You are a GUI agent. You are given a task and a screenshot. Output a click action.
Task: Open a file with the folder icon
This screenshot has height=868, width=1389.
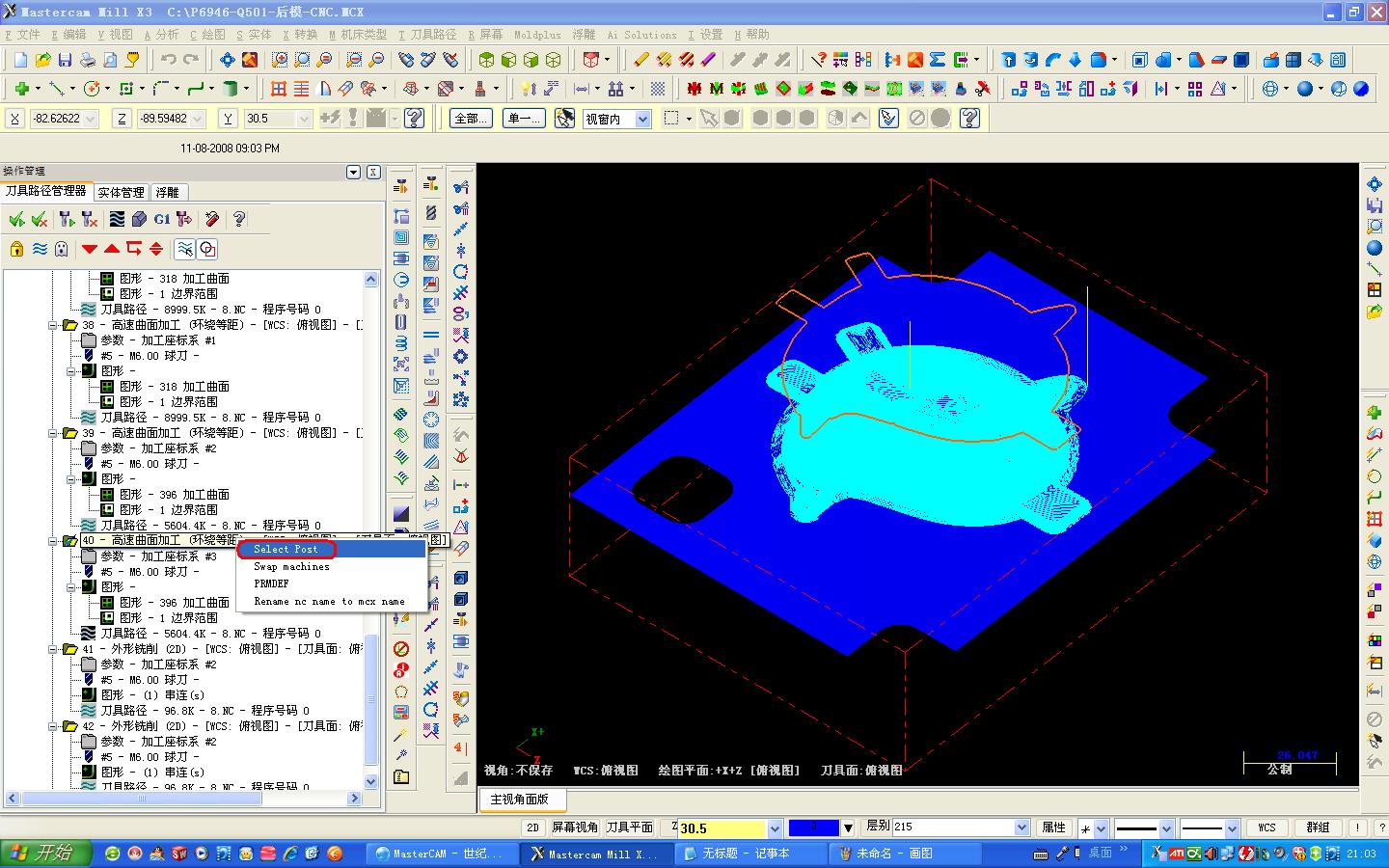42,60
